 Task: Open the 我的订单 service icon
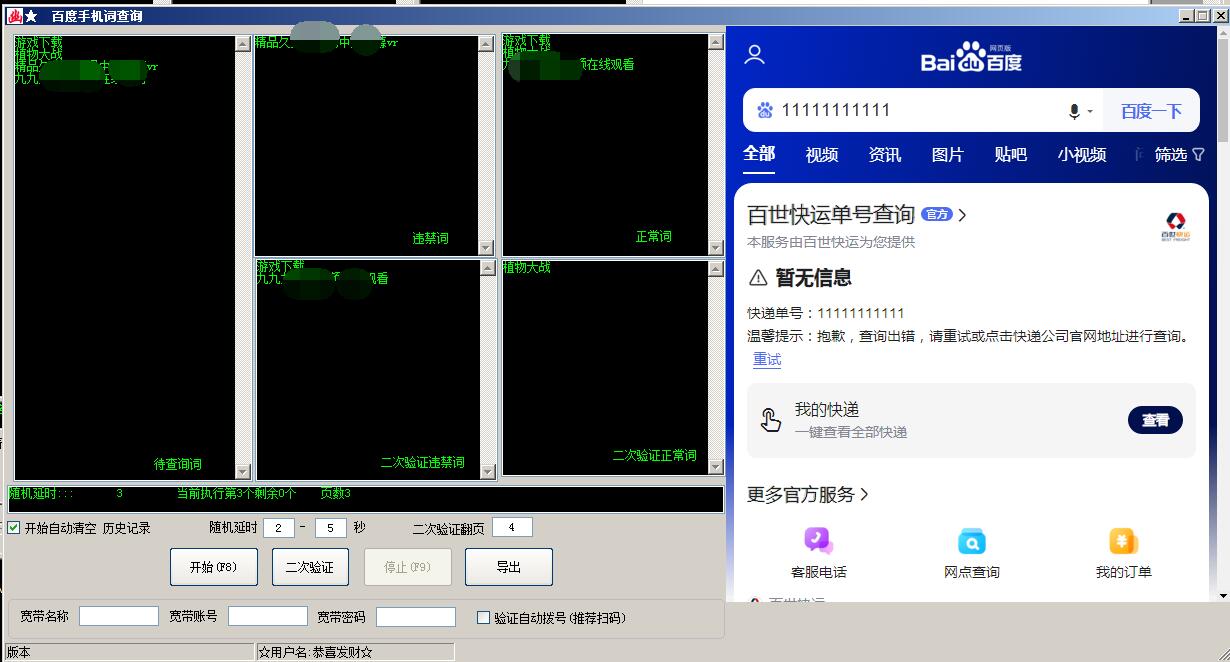1123,542
